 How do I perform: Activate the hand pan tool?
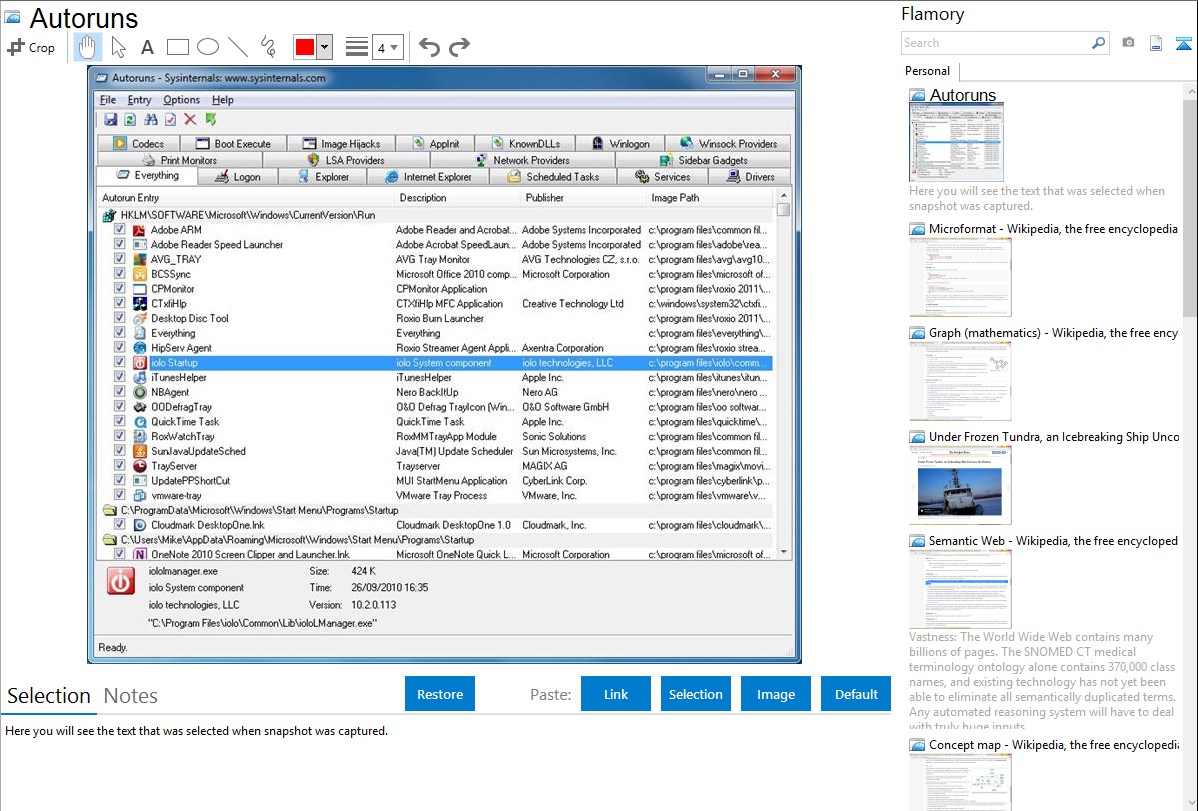[87, 47]
